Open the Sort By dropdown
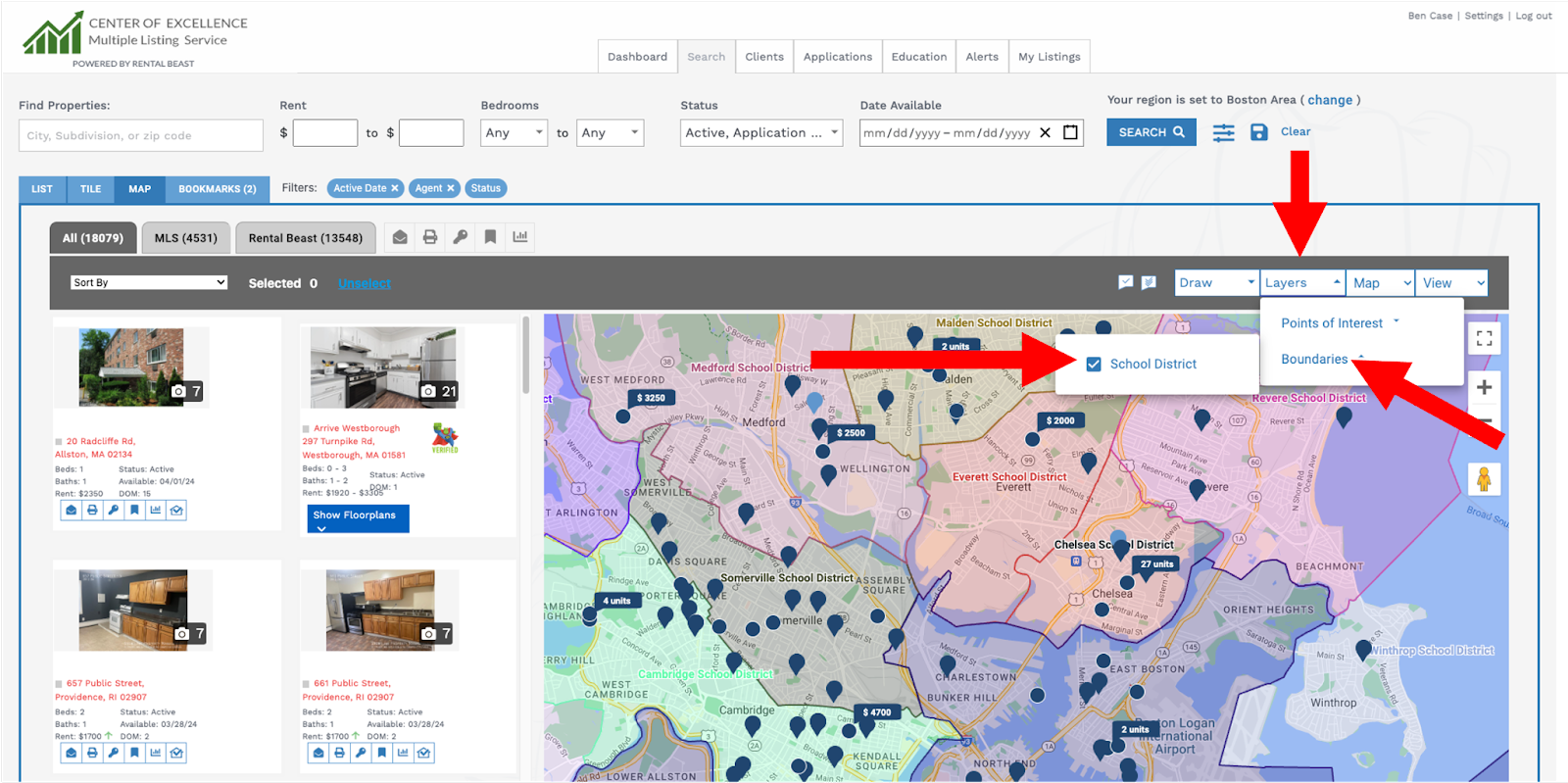This screenshot has width=1568, height=783. coord(149,282)
